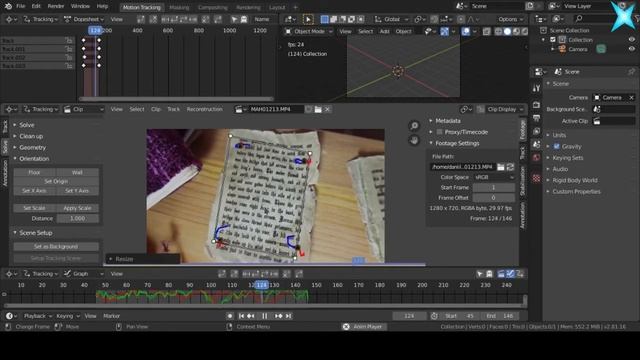The width and height of the screenshot is (640, 360).
Task: Switch to the Compositing workspace tab
Action: (x=212, y=7)
